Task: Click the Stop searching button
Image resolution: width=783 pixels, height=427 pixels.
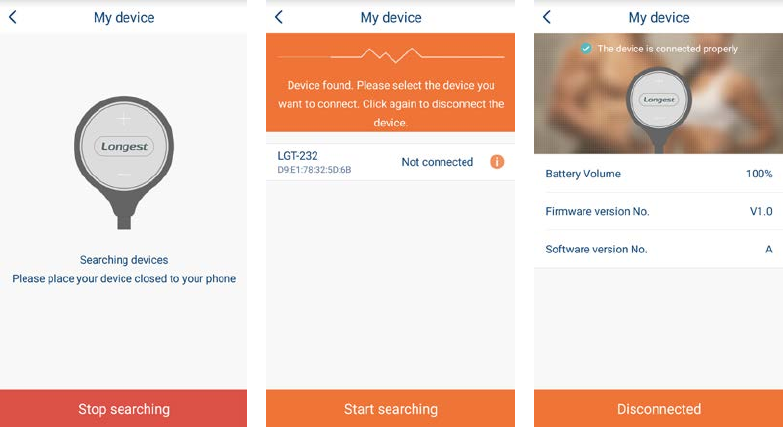Action: coord(123,409)
